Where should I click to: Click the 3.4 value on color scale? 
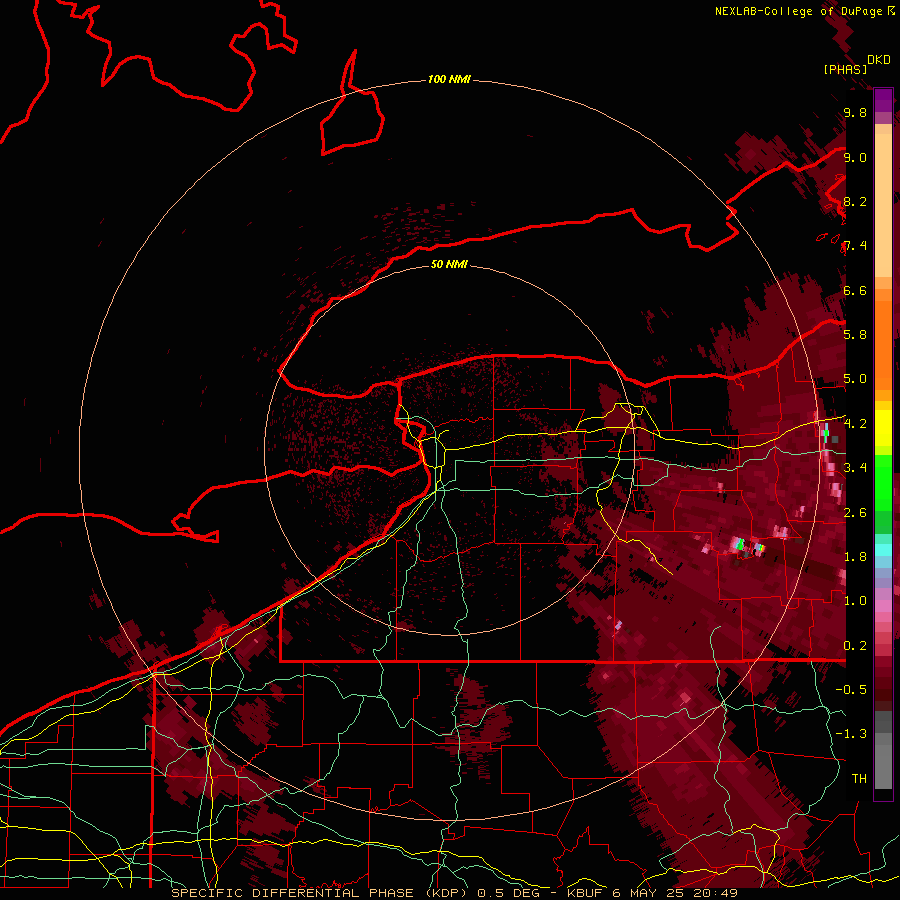855,468
